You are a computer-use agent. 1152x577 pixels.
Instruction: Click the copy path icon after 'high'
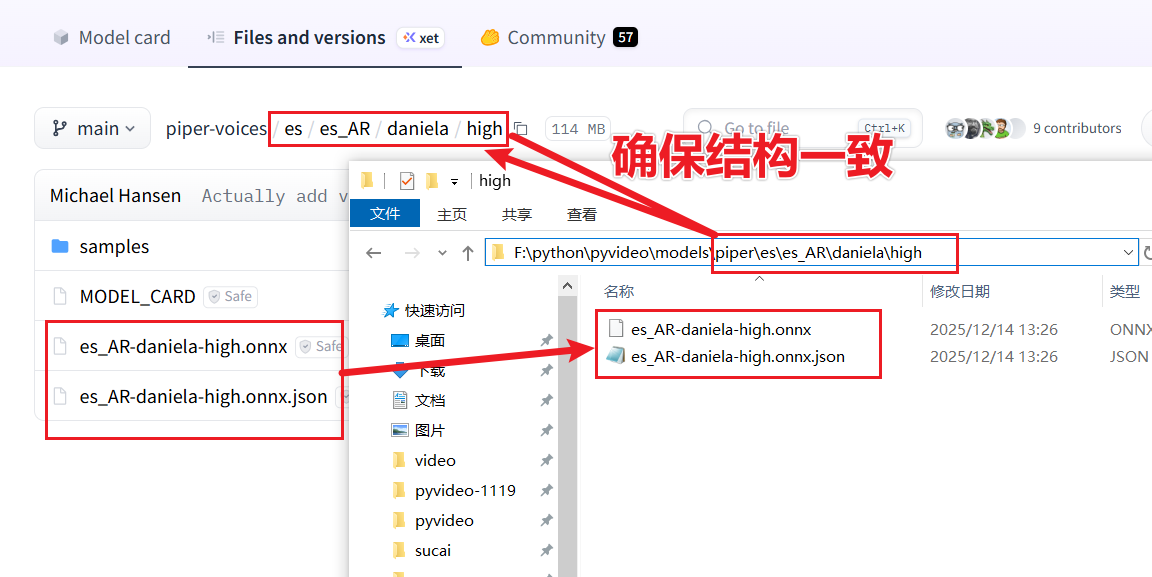[x=521, y=129]
